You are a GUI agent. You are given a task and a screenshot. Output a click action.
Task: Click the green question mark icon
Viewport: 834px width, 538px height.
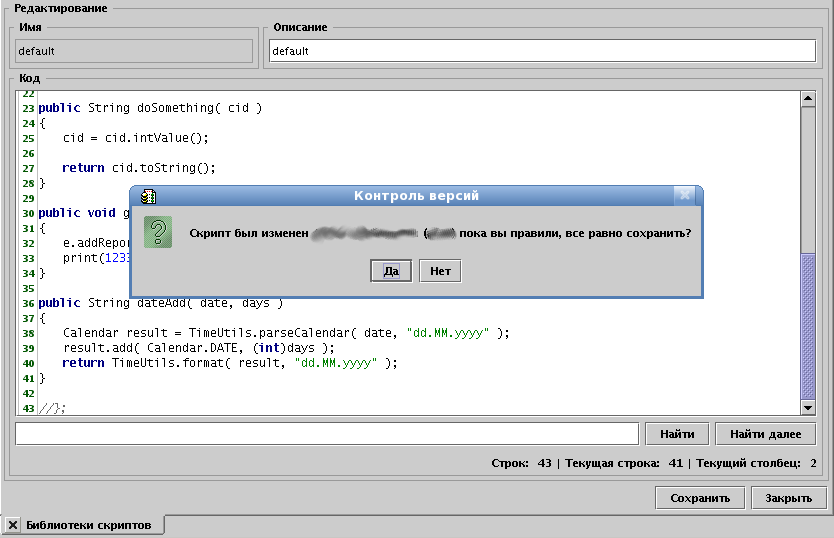point(158,232)
